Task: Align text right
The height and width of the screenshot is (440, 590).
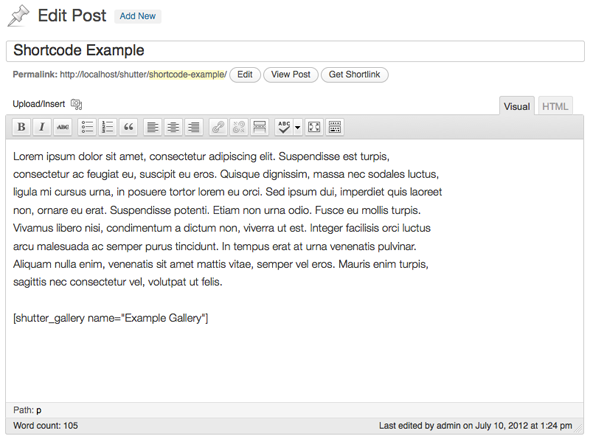Action: (x=194, y=127)
